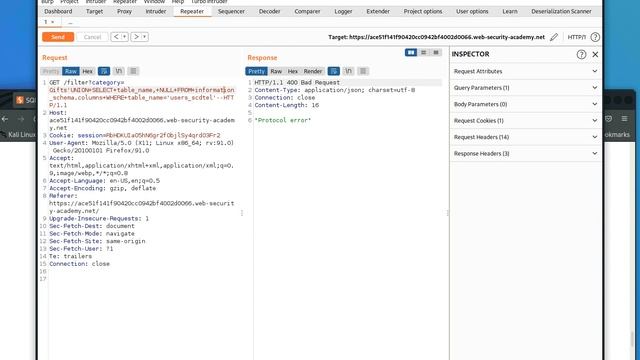Switch request view to Raw

coord(71,71)
